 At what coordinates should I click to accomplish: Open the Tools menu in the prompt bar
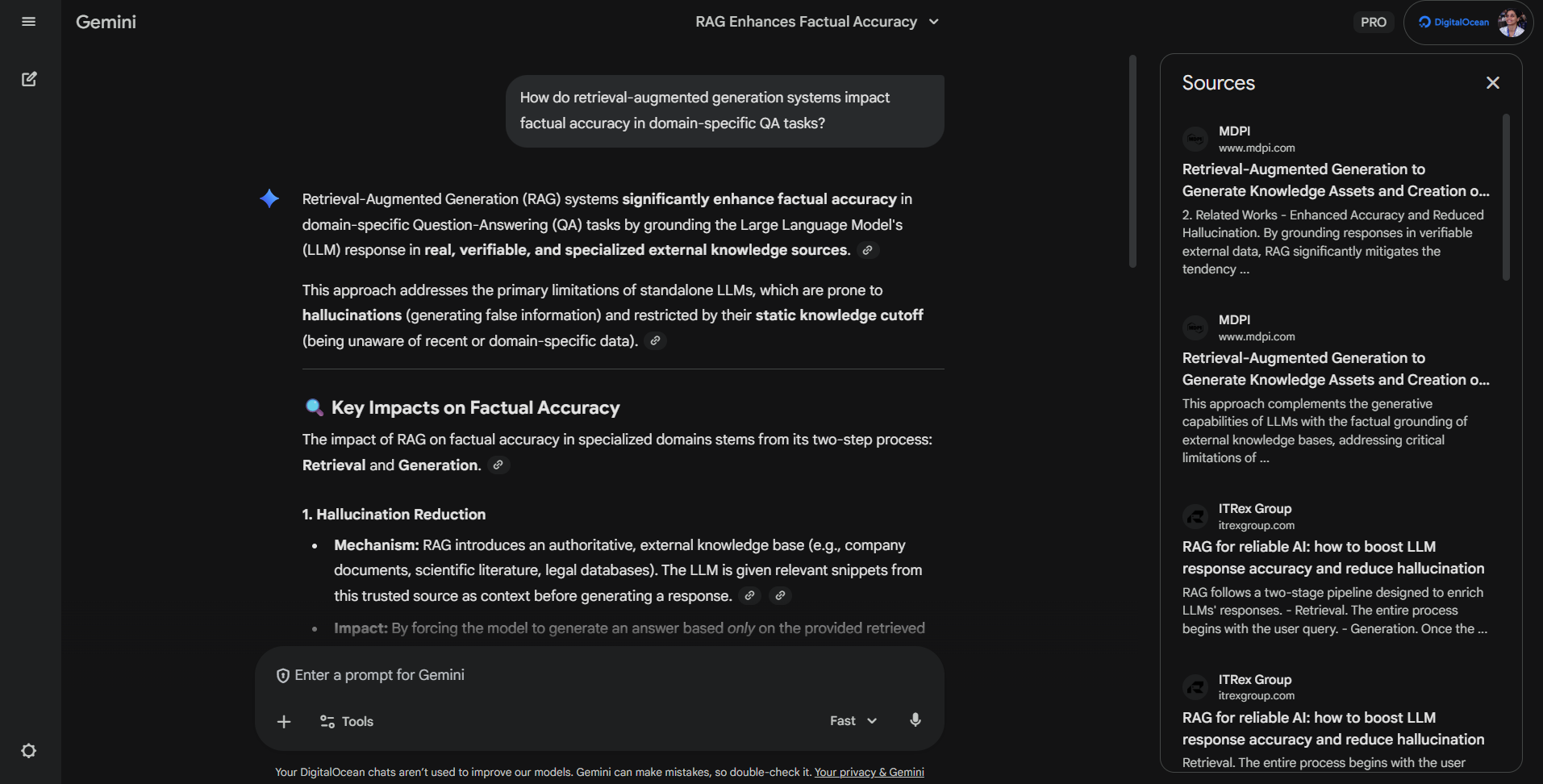[346, 720]
